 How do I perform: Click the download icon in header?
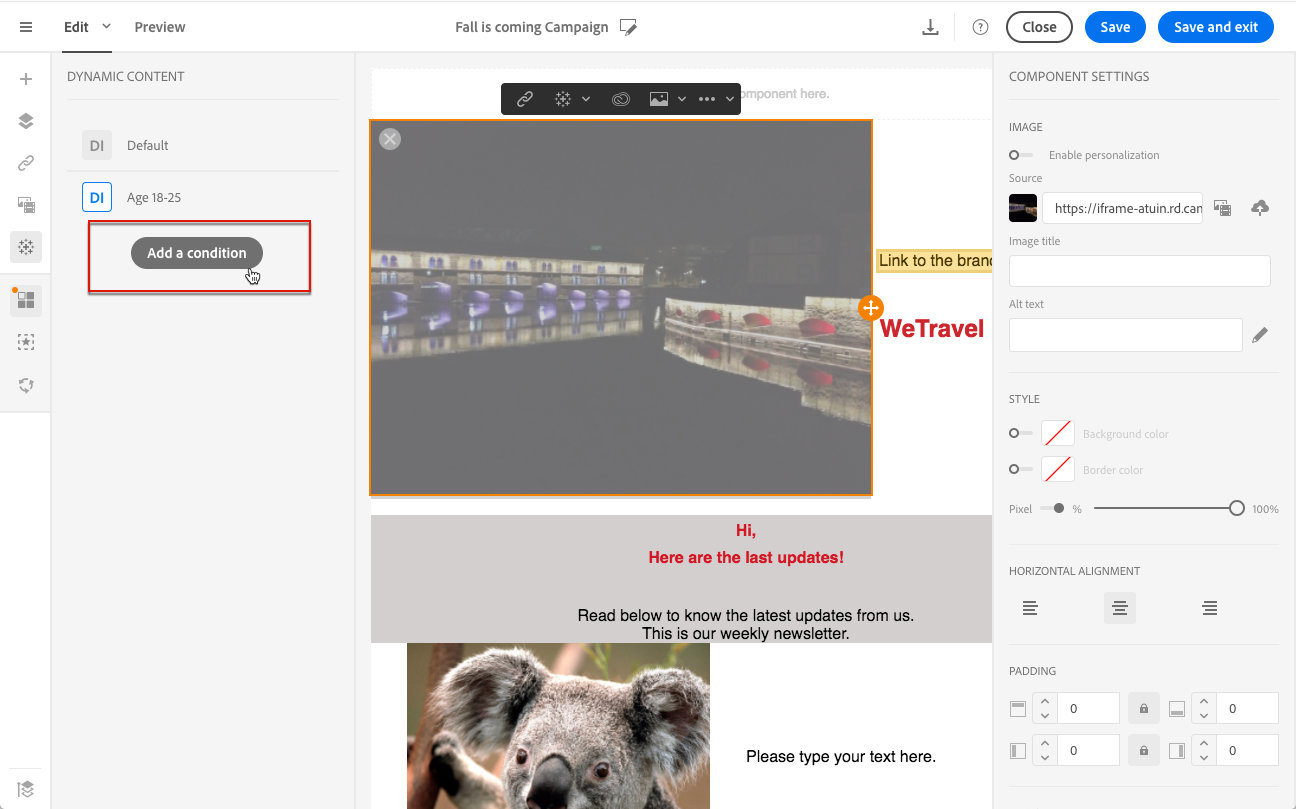point(930,27)
